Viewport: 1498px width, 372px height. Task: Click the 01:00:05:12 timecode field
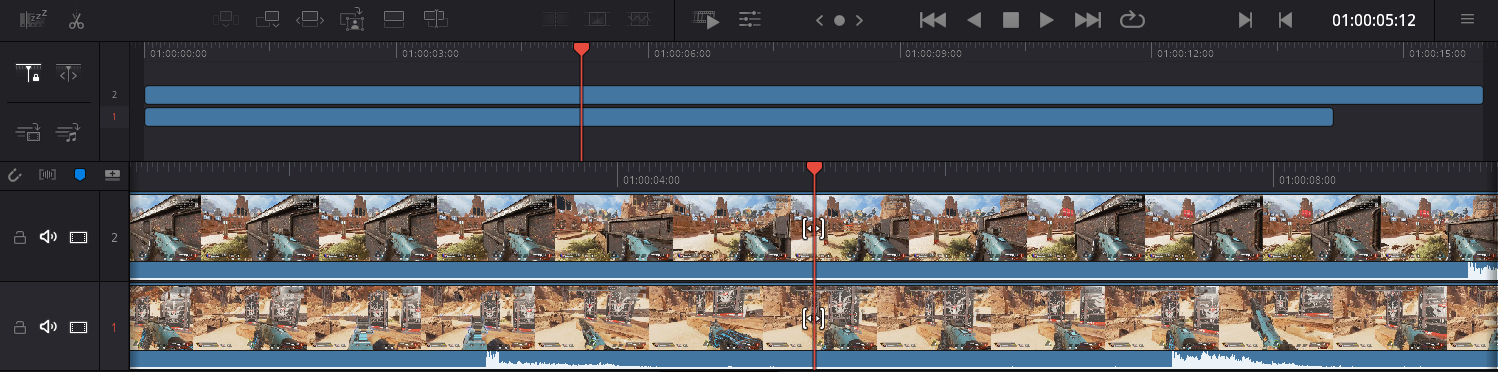[1373, 20]
